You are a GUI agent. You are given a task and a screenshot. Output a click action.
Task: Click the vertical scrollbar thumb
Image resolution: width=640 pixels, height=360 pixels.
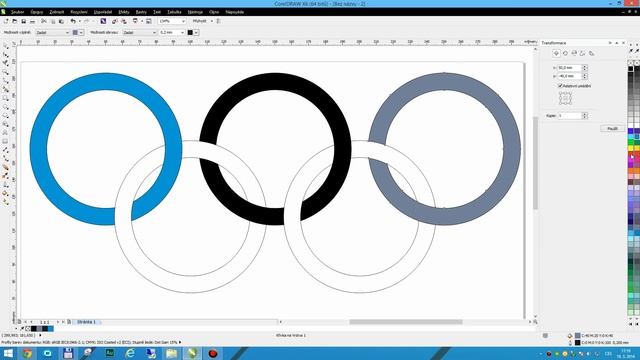(535, 163)
